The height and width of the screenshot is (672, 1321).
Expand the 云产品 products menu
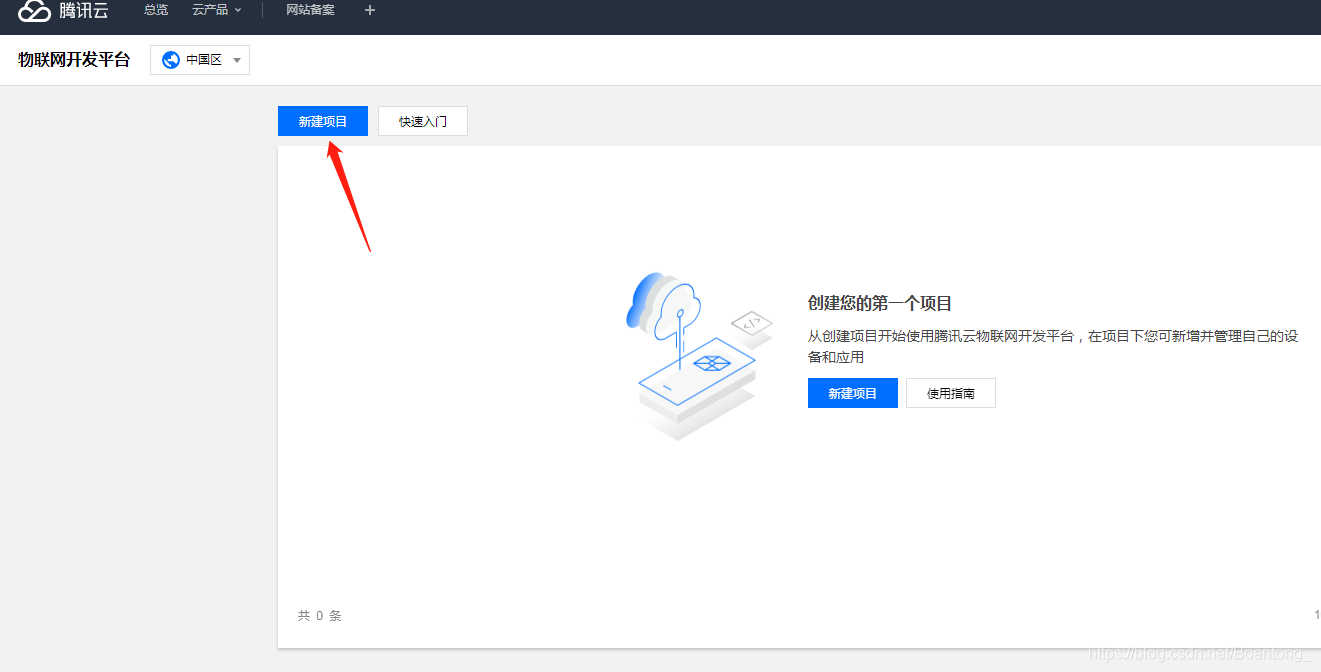pos(210,10)
